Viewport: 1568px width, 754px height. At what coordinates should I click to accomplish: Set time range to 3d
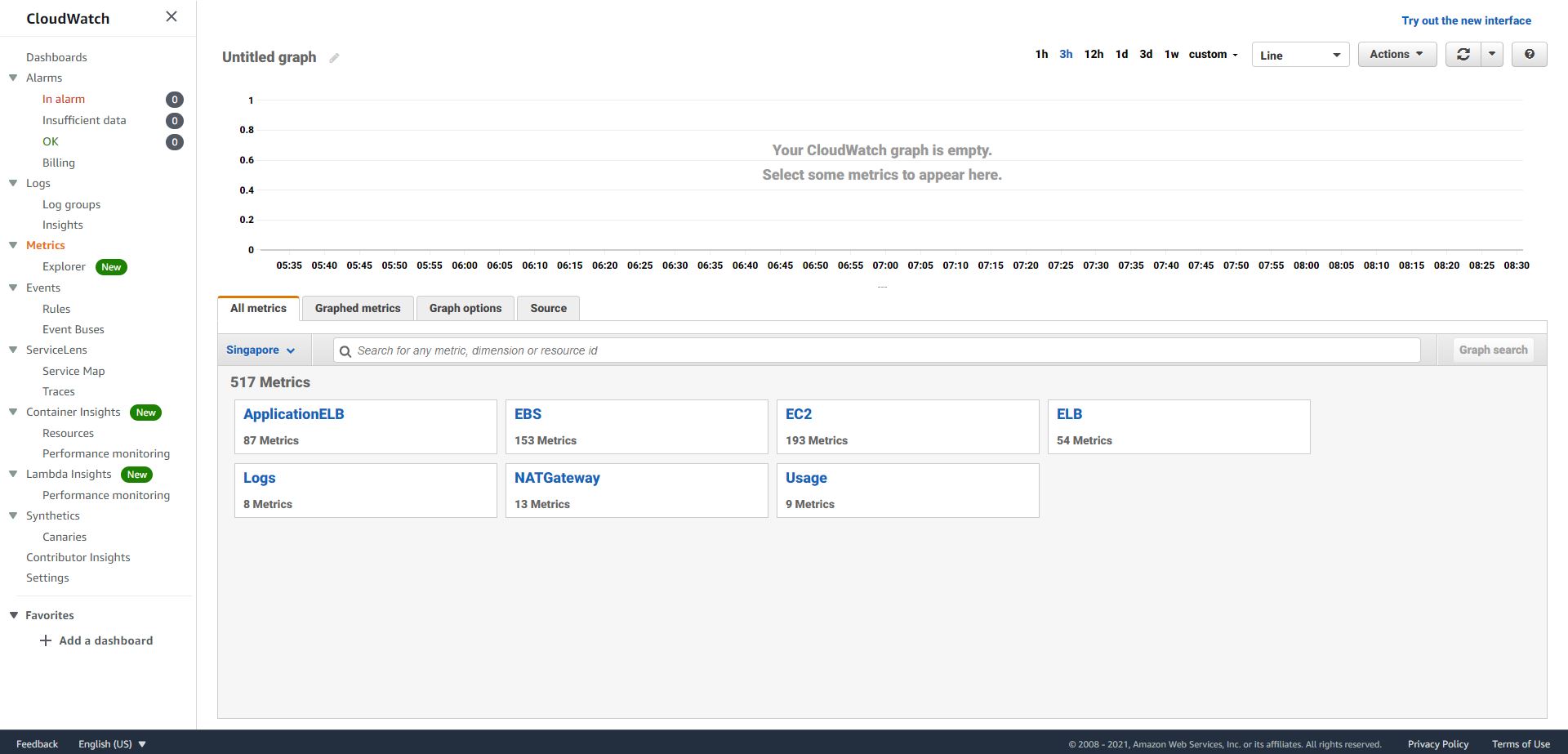coord(1146,55)
